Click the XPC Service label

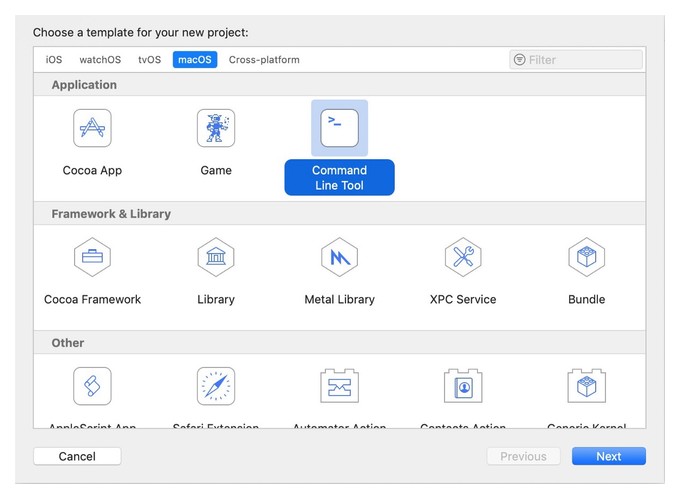click(x=463, y=299)
